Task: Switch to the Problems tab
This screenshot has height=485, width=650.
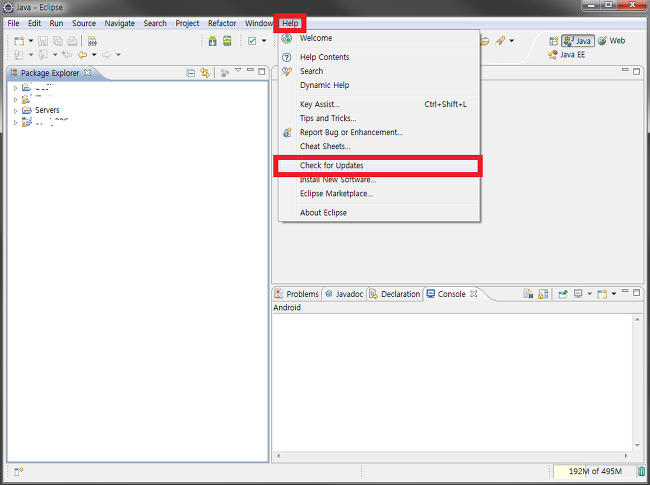Action: pos(297,294)
